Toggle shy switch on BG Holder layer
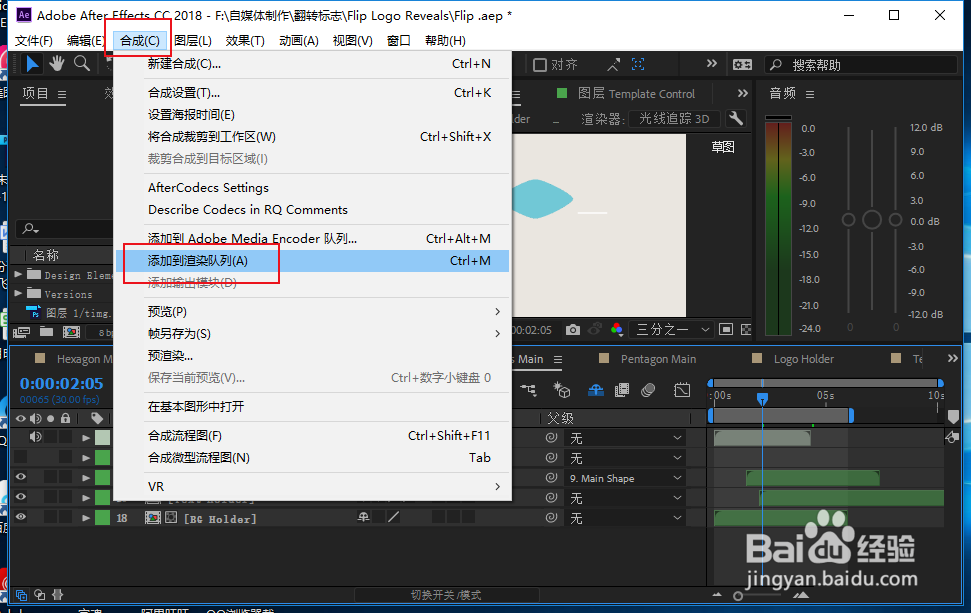Viewport: 971px width, 613px height. (x=364, y=517)
